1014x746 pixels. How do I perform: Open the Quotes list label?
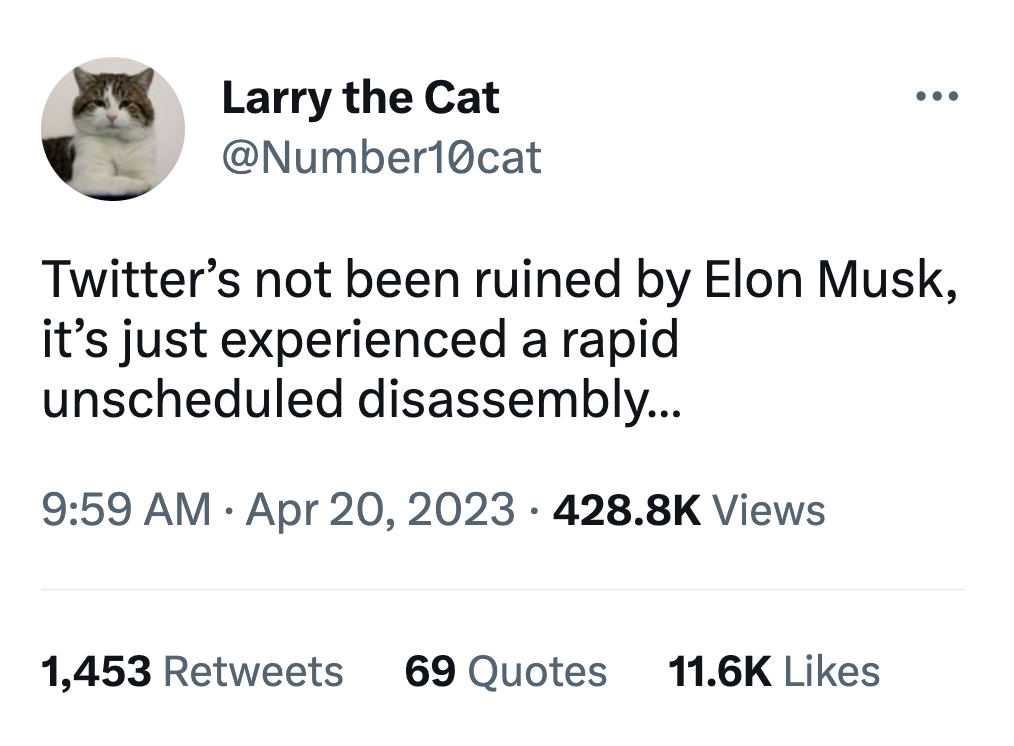(x=537, y=671)
